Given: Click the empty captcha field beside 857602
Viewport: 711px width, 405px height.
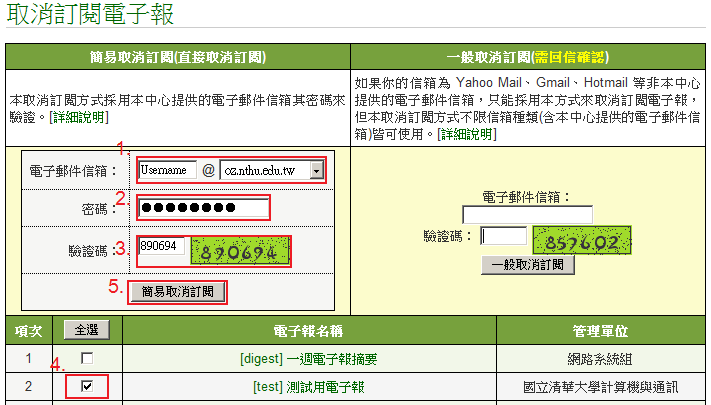Looking at the screenshot, I should (x=503, y=236).
